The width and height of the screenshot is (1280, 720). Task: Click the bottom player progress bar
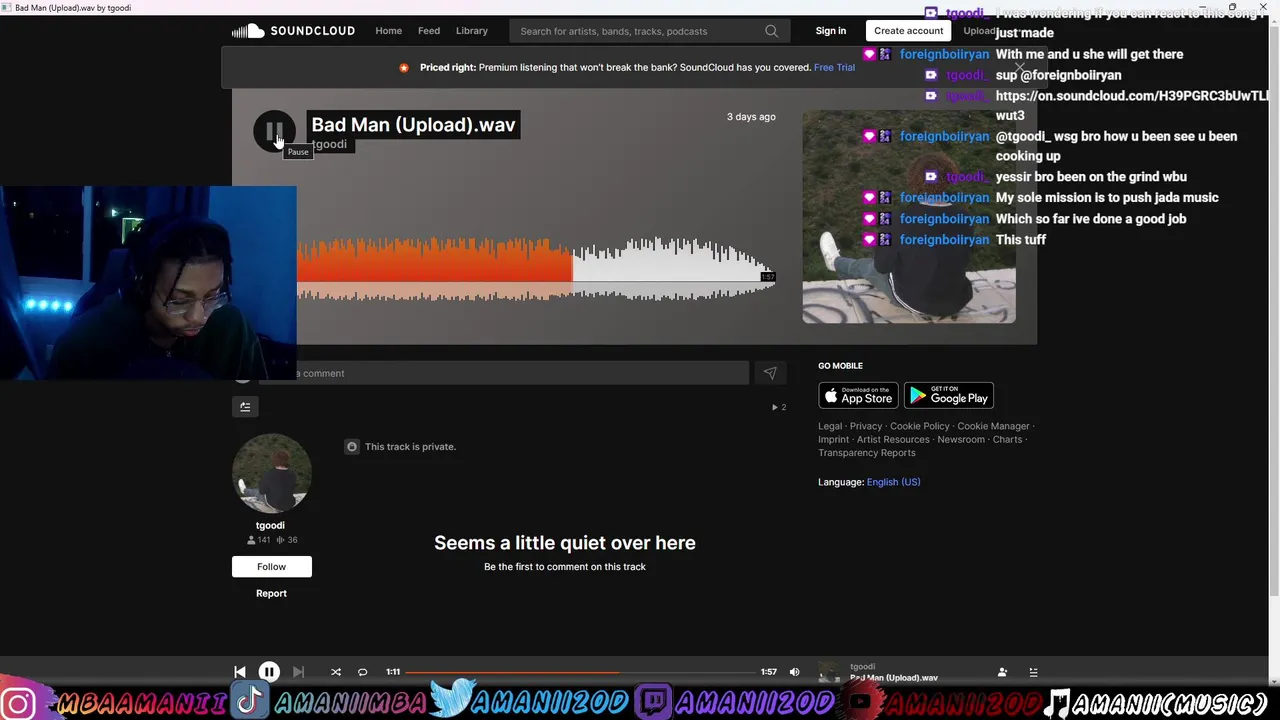(x=581, y=672)
